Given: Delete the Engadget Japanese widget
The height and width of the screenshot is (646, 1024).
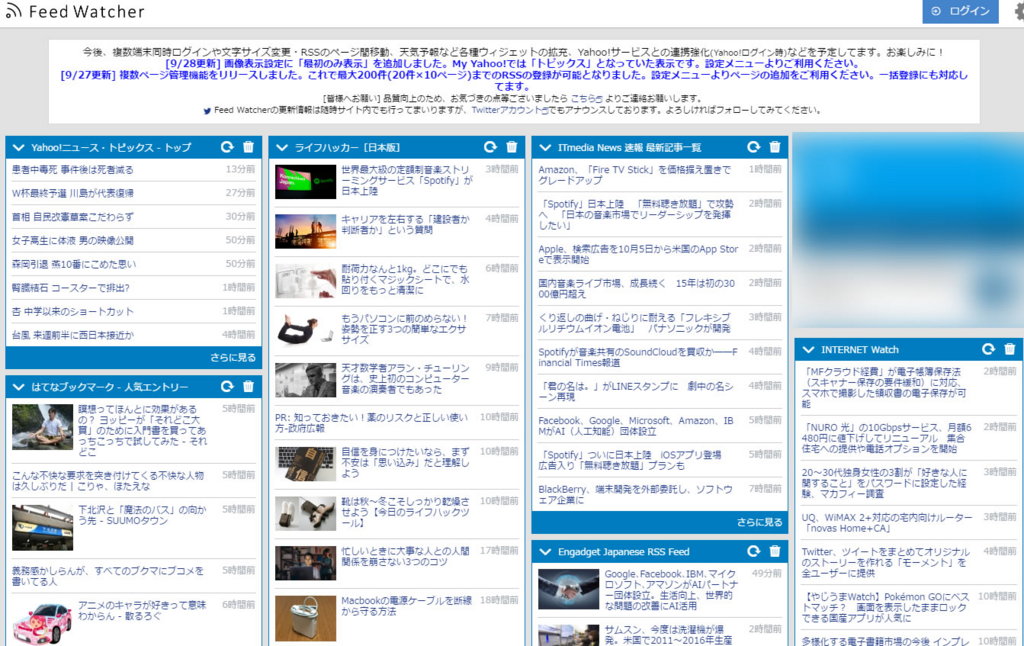Looking at the screenshot, I should 775,552.
